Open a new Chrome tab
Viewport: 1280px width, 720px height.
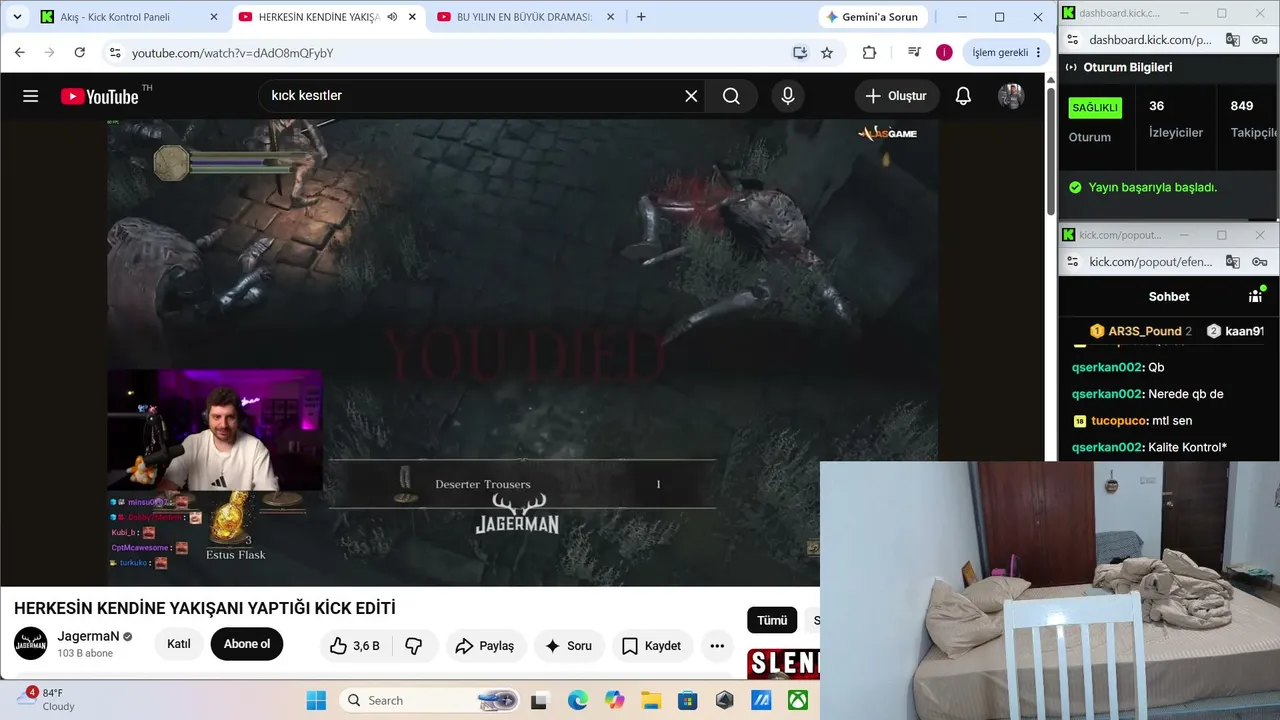pyautogui.click(x=641, y=17)
